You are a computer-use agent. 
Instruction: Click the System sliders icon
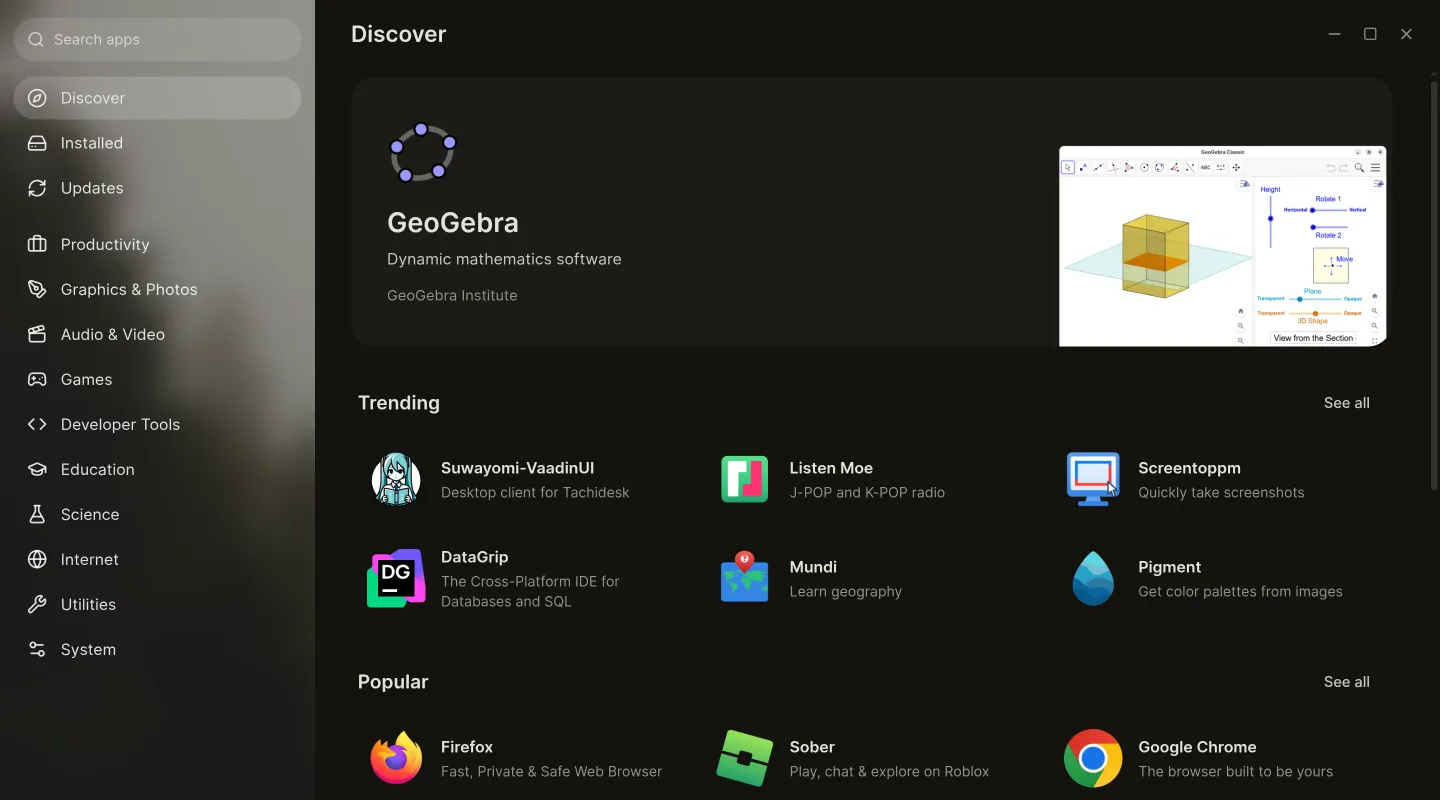pyautogui.click(x=37, y=649)
